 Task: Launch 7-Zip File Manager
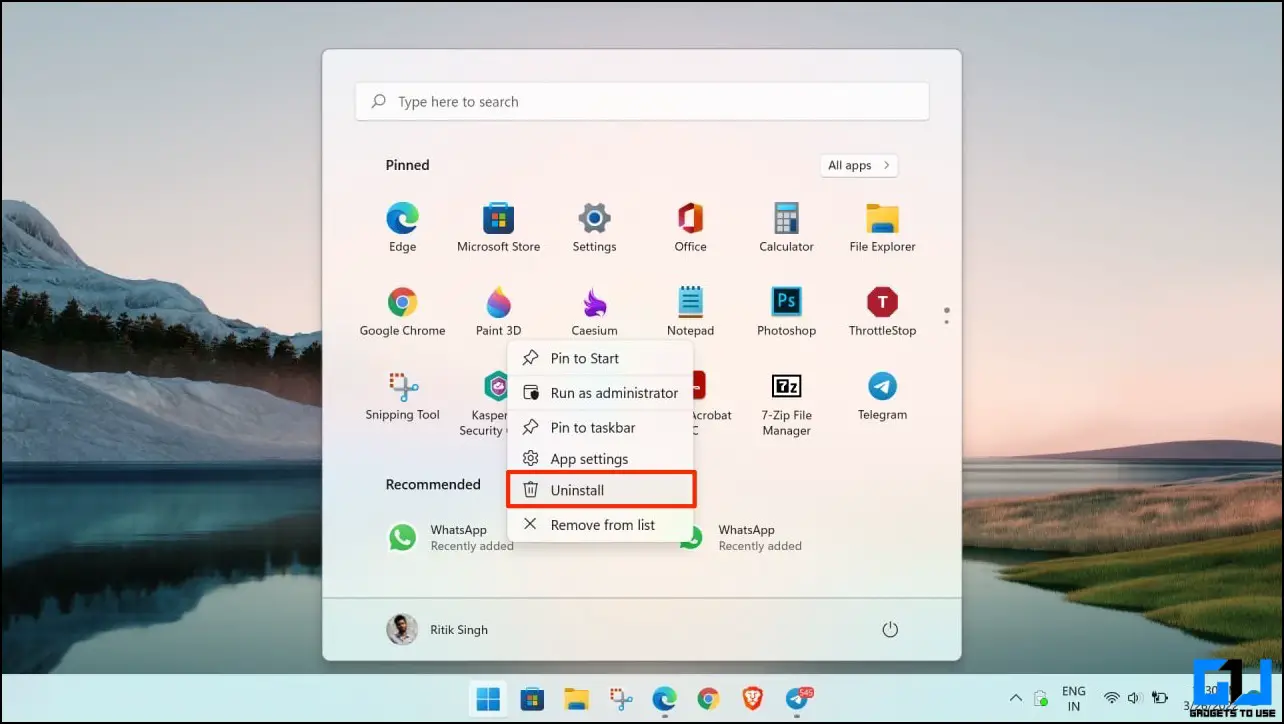786,404
